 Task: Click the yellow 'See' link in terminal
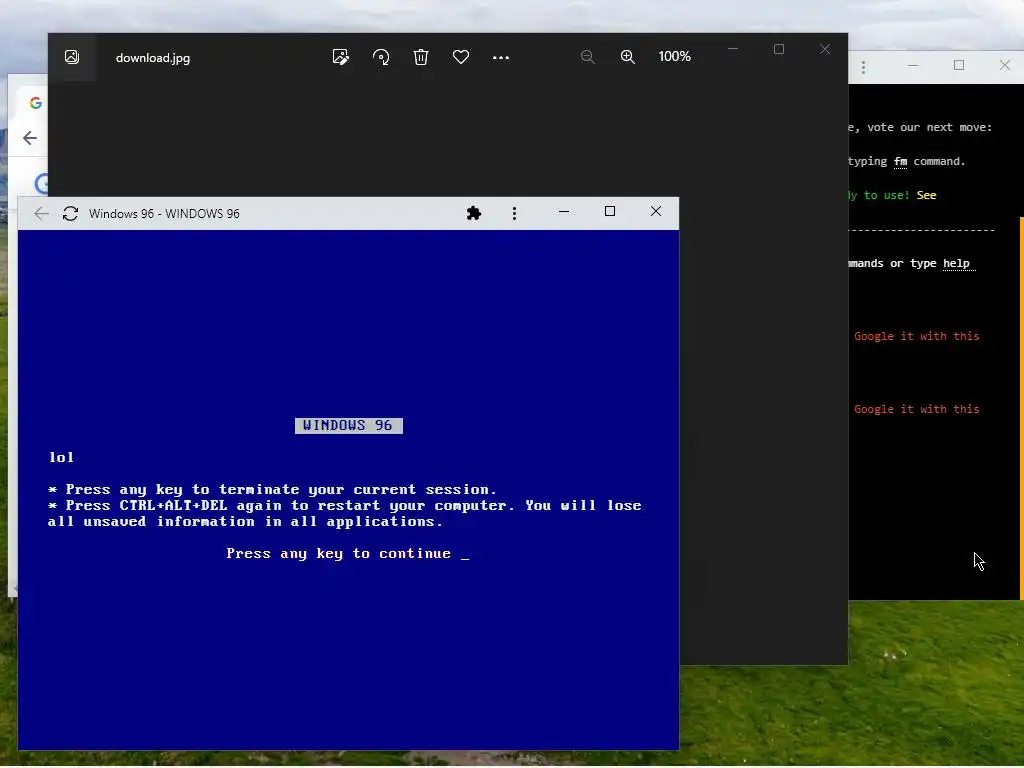pos(926,195)
